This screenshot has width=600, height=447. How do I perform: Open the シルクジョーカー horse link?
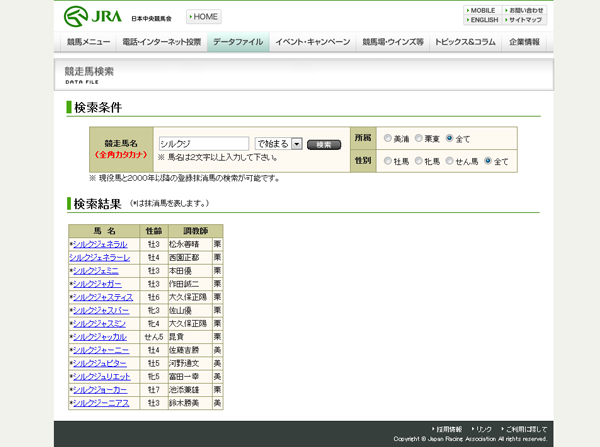click(x=100, y=390)
